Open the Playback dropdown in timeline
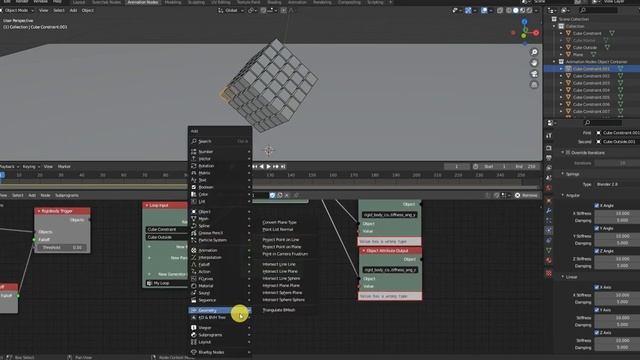 pyautogui.click(x=8, y=167)
